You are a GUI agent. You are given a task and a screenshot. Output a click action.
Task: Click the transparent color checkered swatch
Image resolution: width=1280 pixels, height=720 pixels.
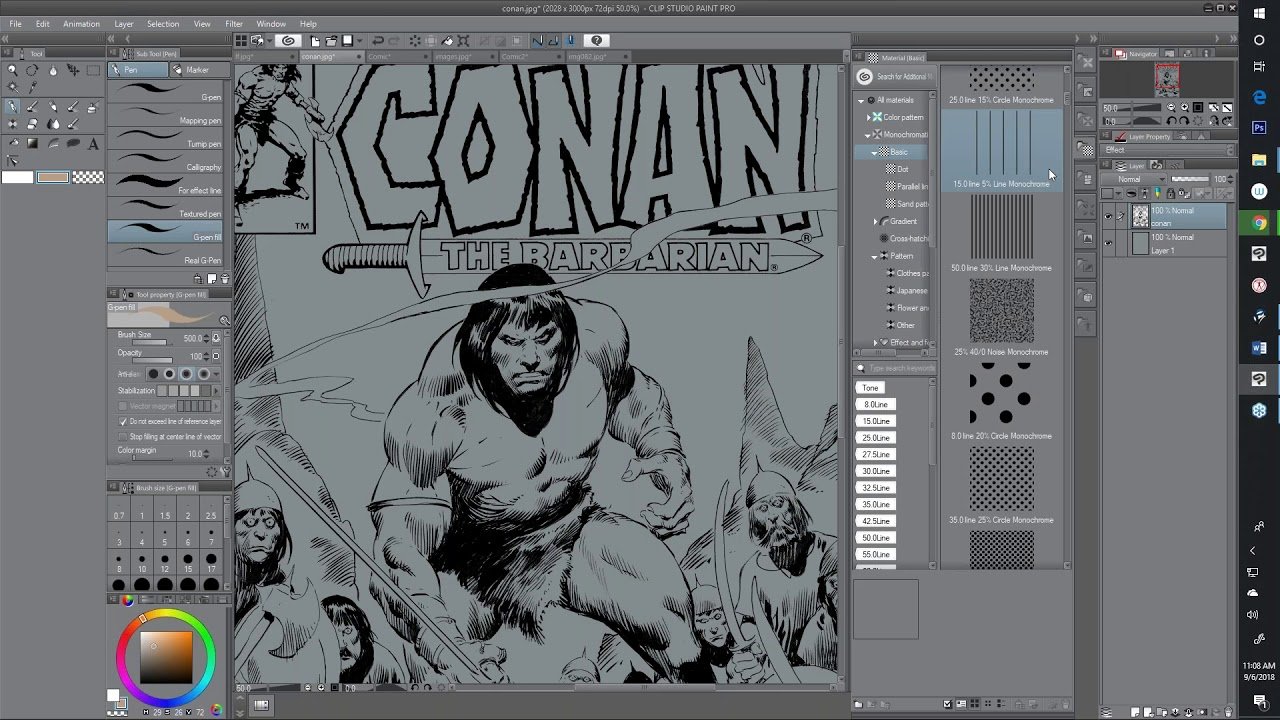88,177
